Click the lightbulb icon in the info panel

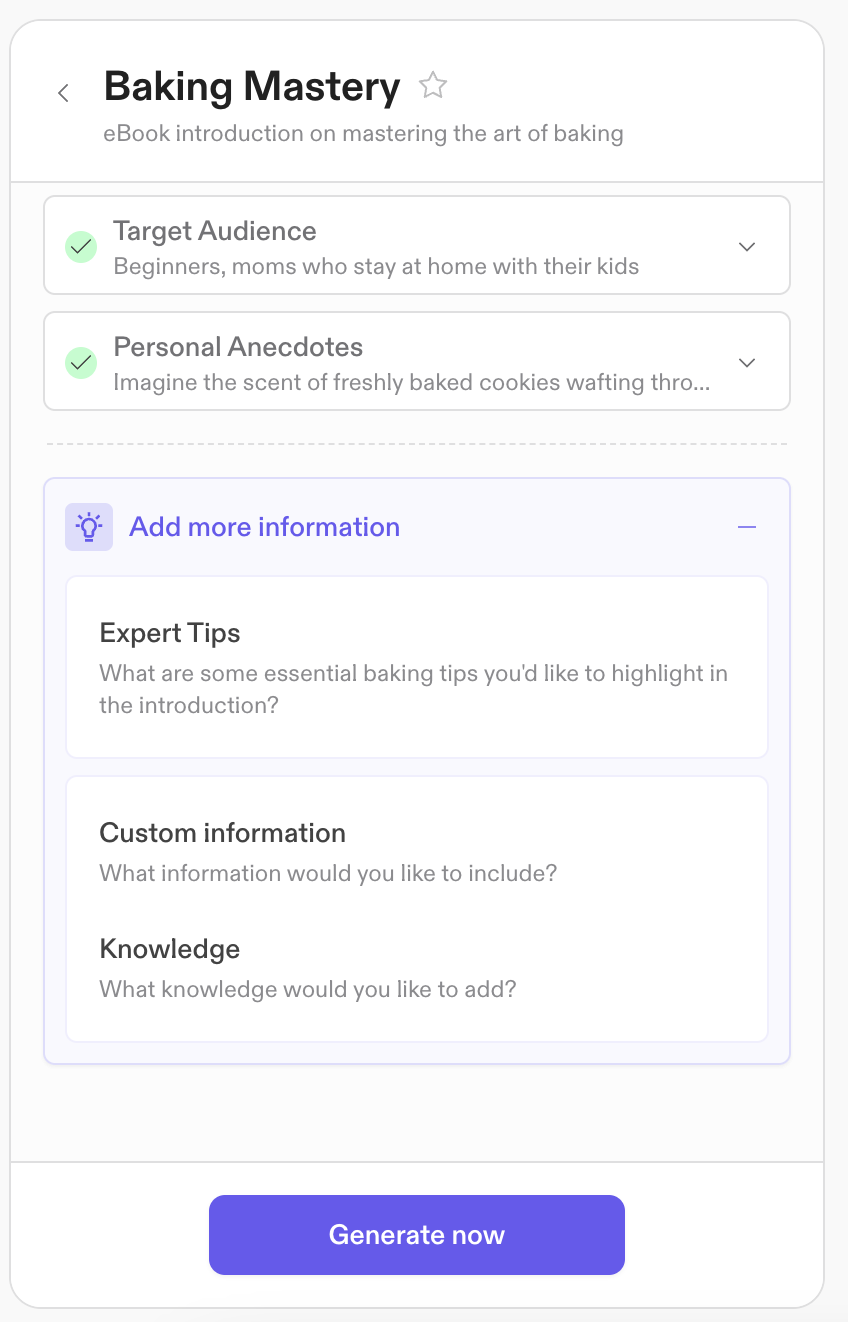[89, 527]
